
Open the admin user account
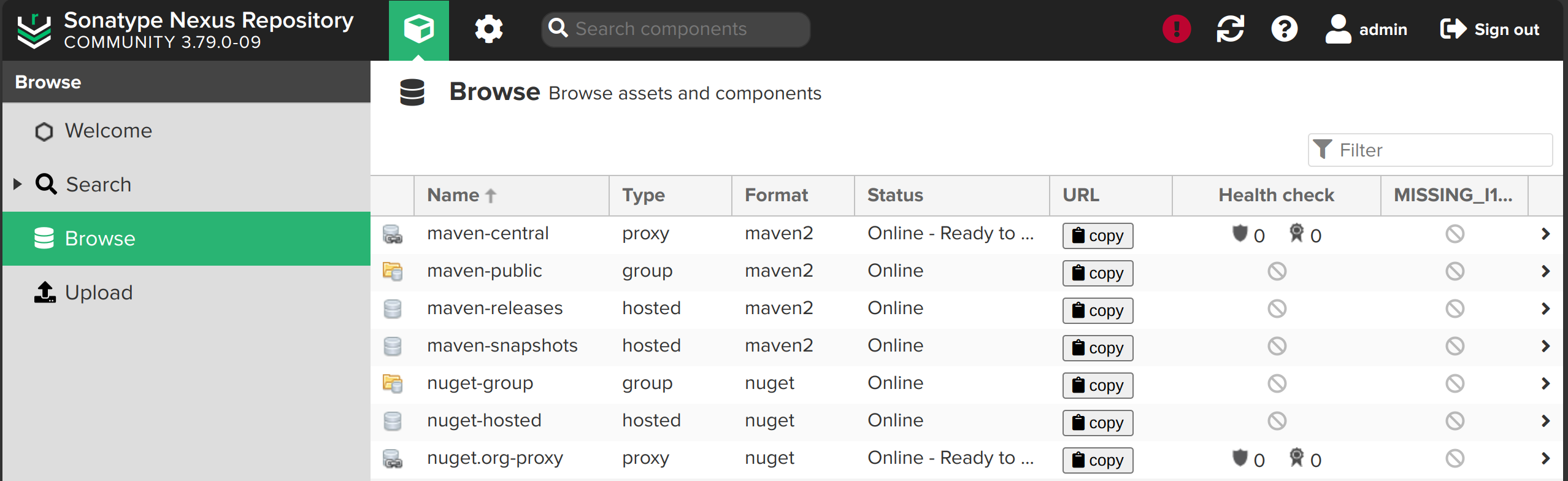pos(1366,29)
